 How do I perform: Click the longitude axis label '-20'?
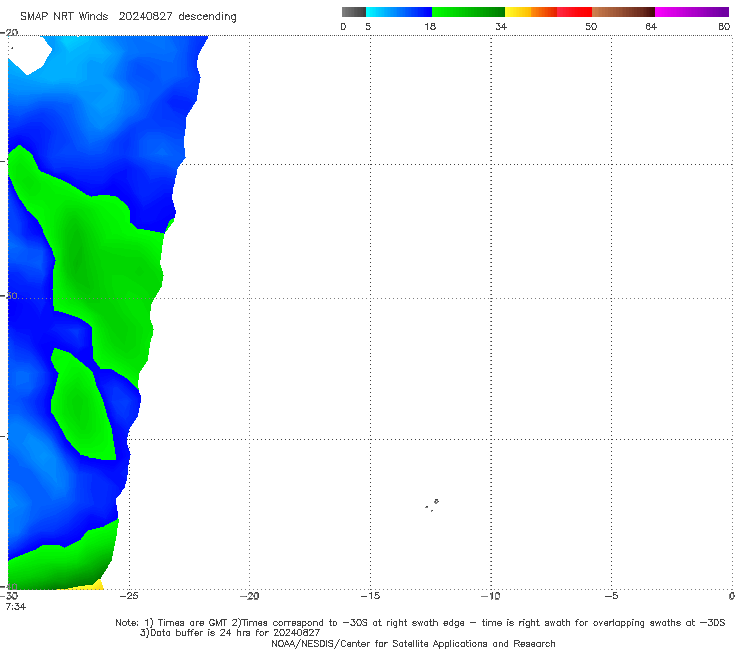[x=249, y=596]
